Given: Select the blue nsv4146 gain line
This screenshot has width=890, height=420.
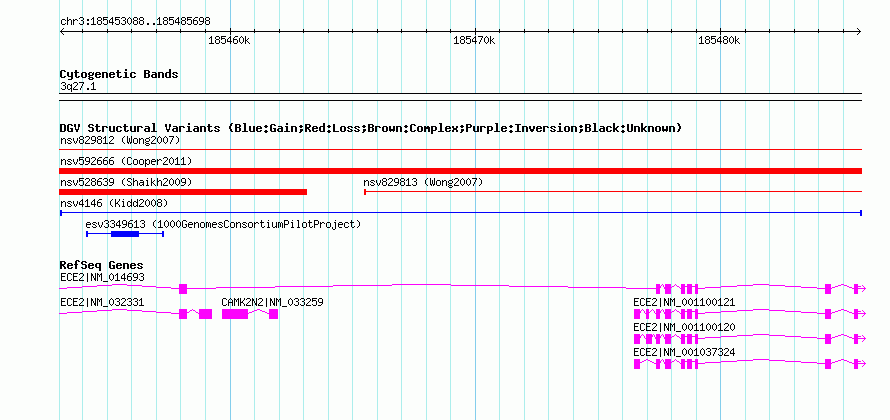Looking at the screenshot, I should [461, 213].
